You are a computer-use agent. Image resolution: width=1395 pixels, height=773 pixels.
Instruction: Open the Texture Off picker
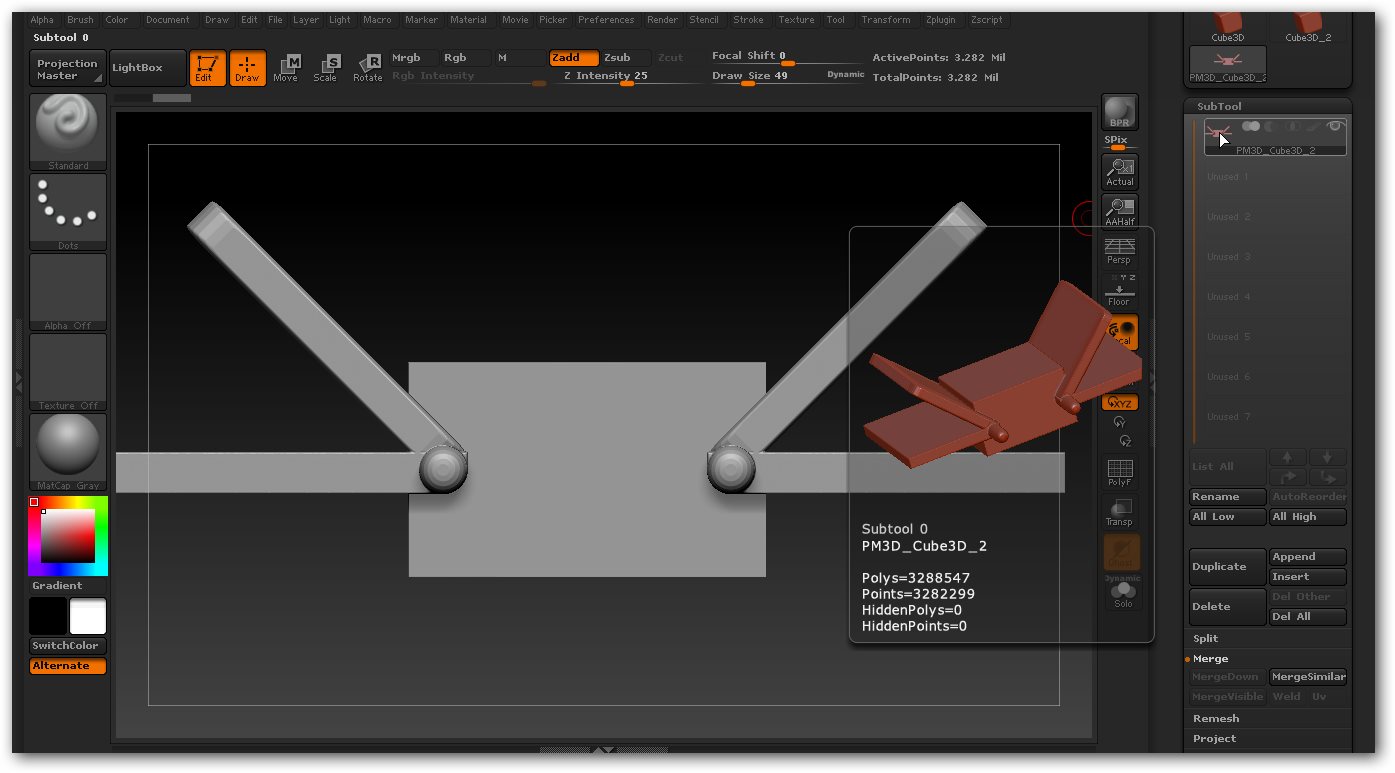68,372
